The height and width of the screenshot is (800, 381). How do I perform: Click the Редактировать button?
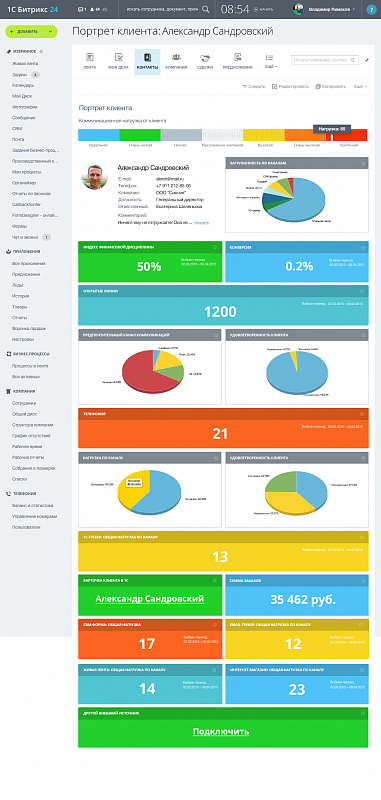[290, 87]
